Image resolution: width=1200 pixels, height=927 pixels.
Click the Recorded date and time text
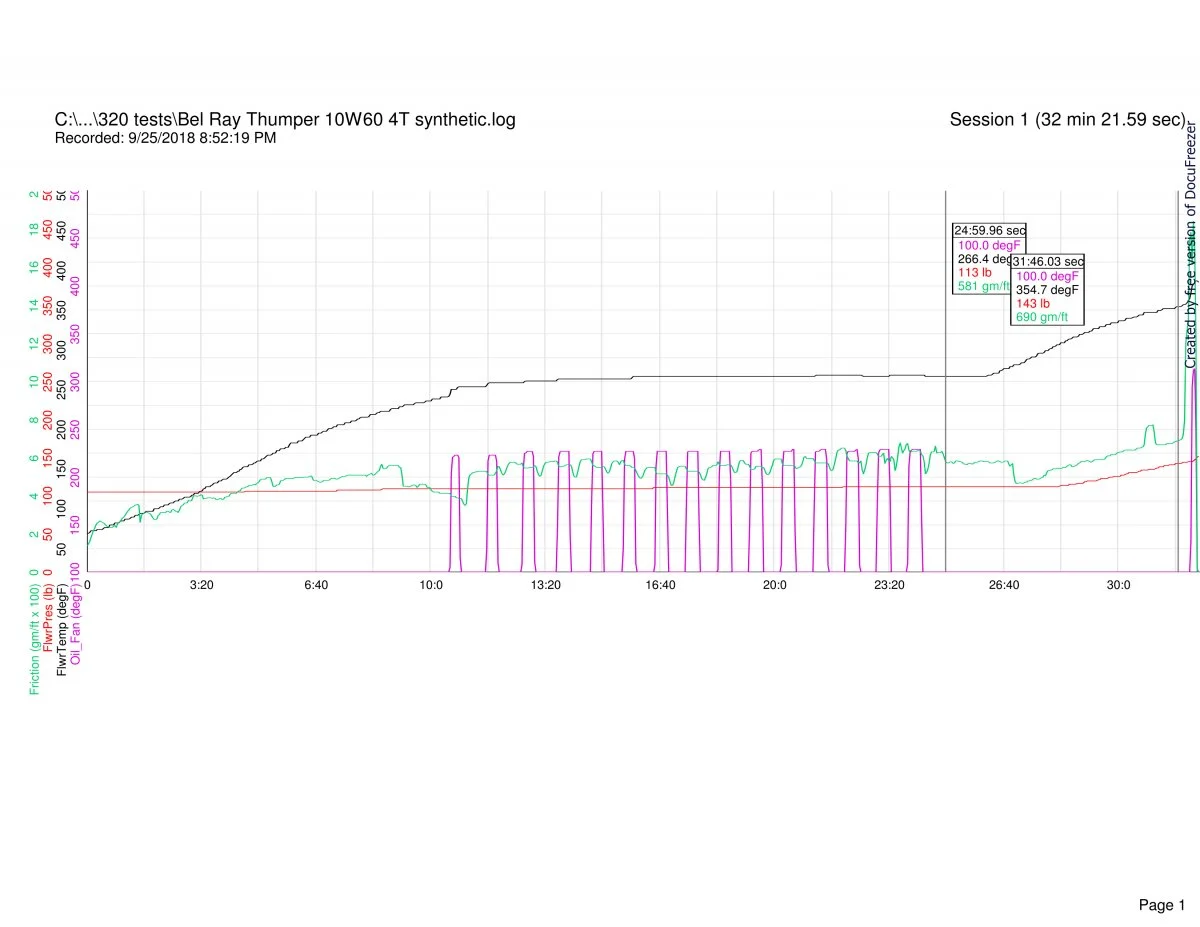(165, 138)
